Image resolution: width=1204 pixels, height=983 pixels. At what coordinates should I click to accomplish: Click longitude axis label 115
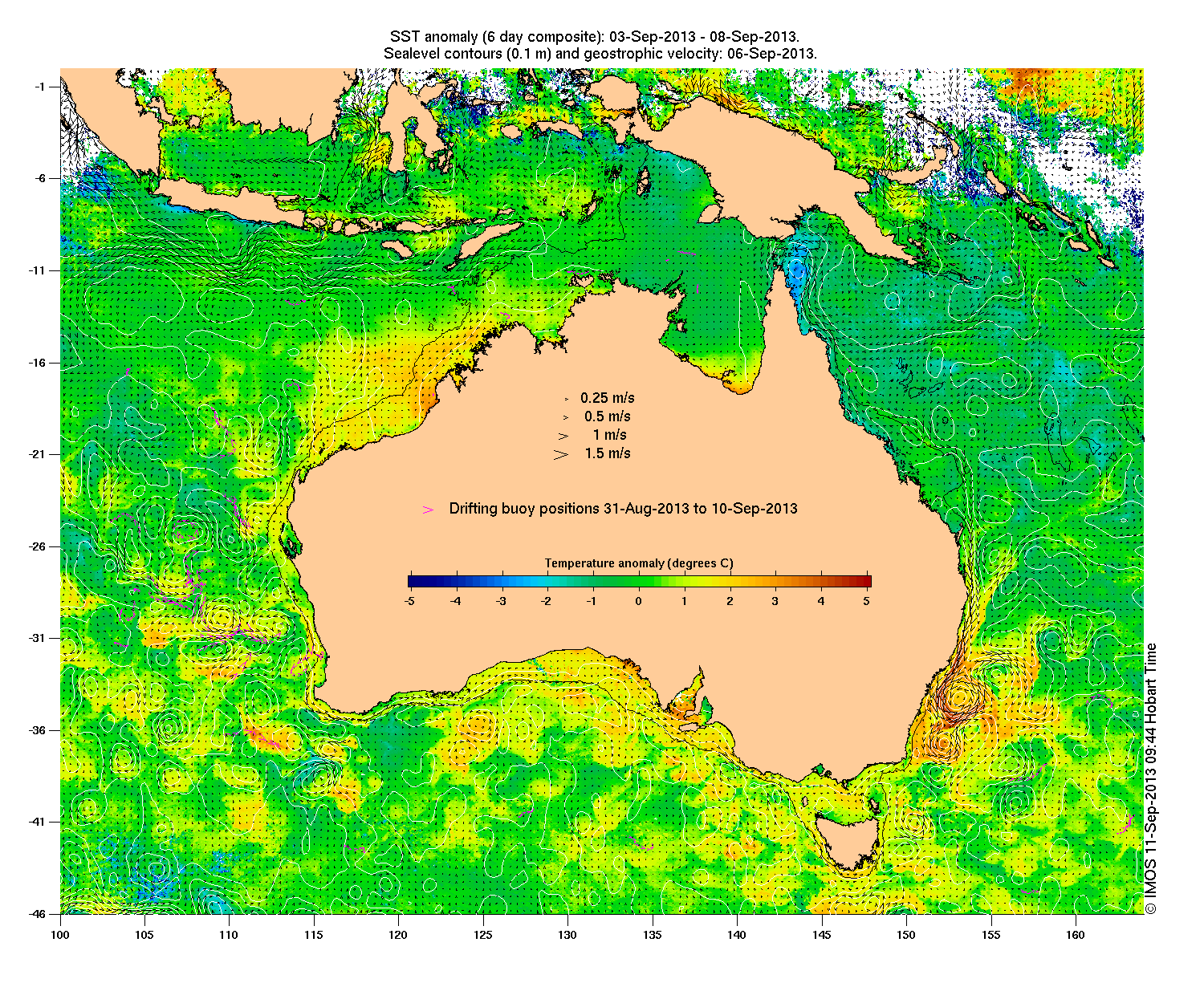click(314, 935)
